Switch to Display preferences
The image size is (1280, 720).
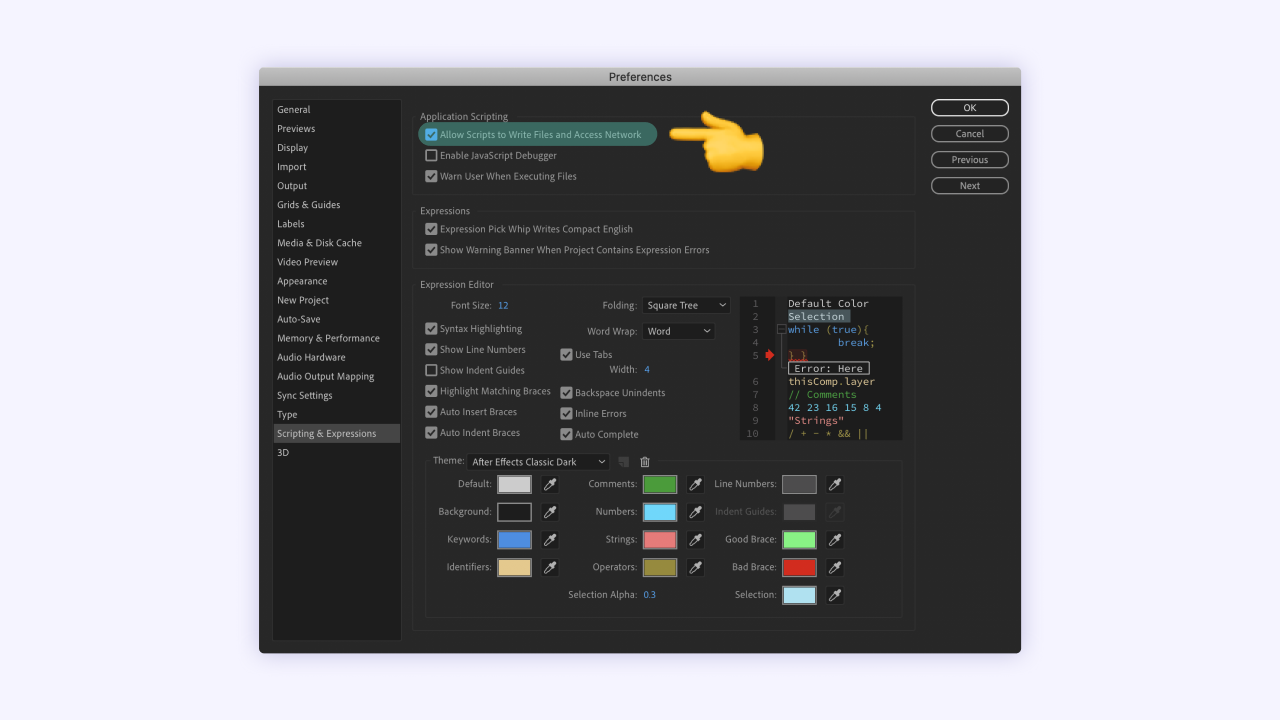click(337, 148)
